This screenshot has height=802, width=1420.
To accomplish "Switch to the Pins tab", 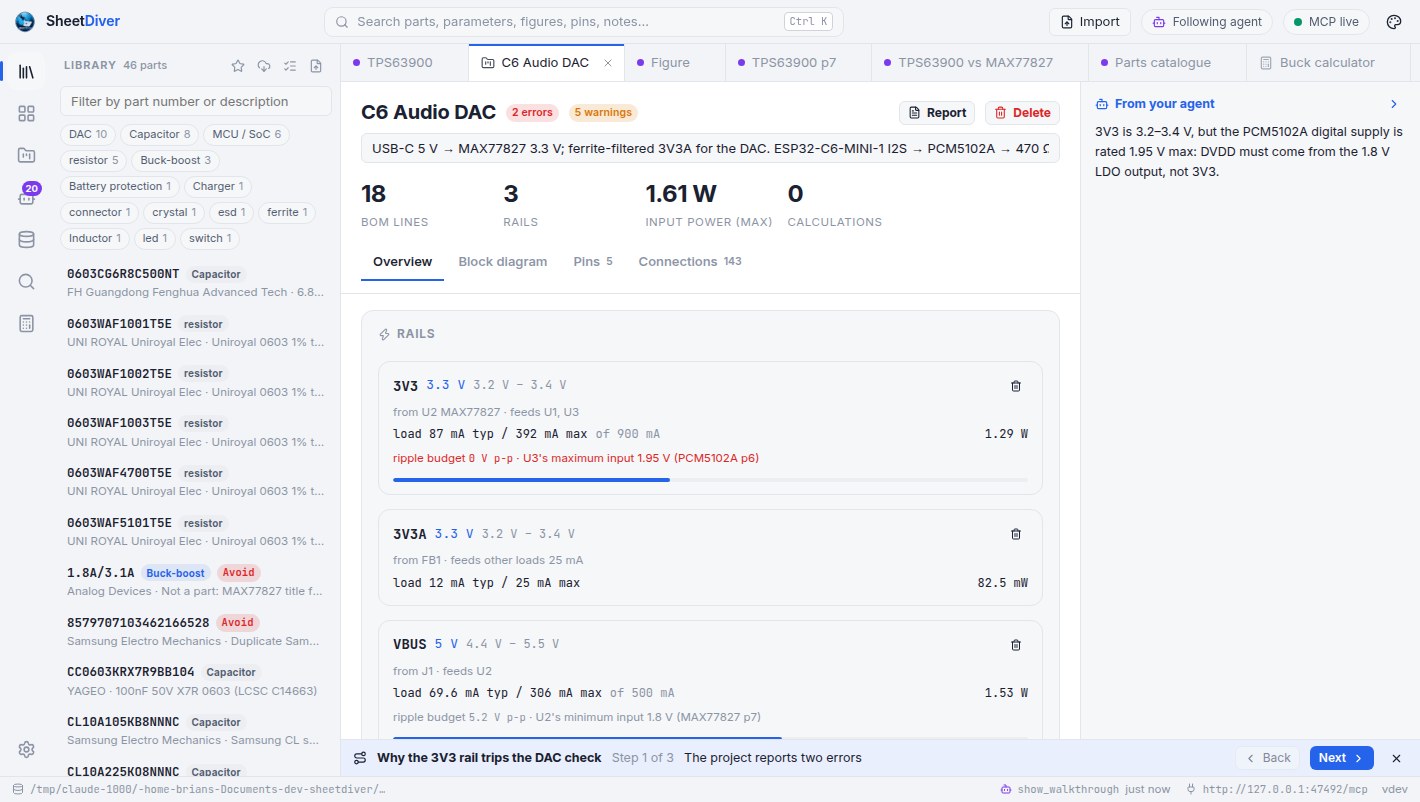I will coord(593,262).
